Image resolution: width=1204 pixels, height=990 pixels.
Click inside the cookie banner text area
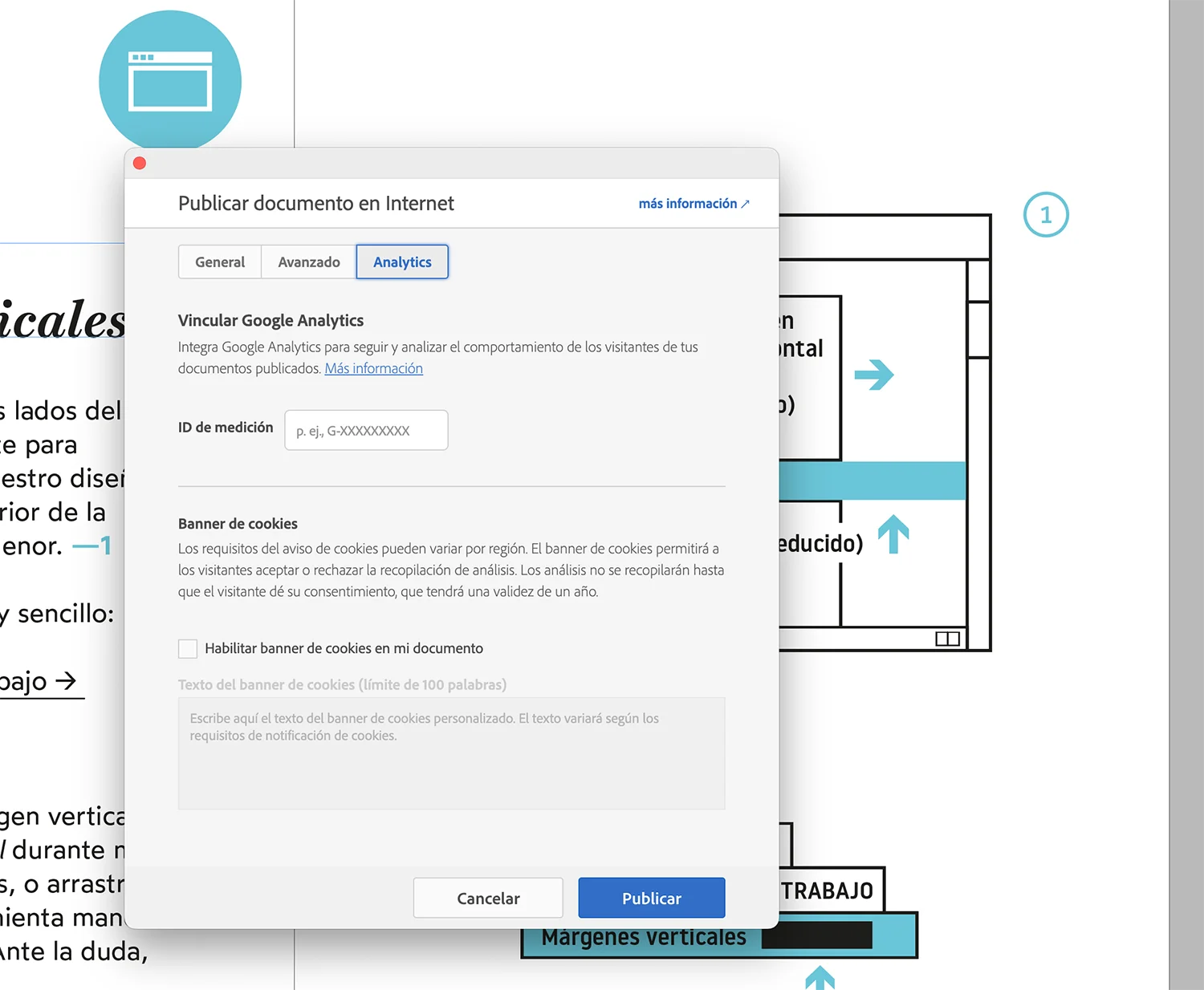(x=450, y=753)
